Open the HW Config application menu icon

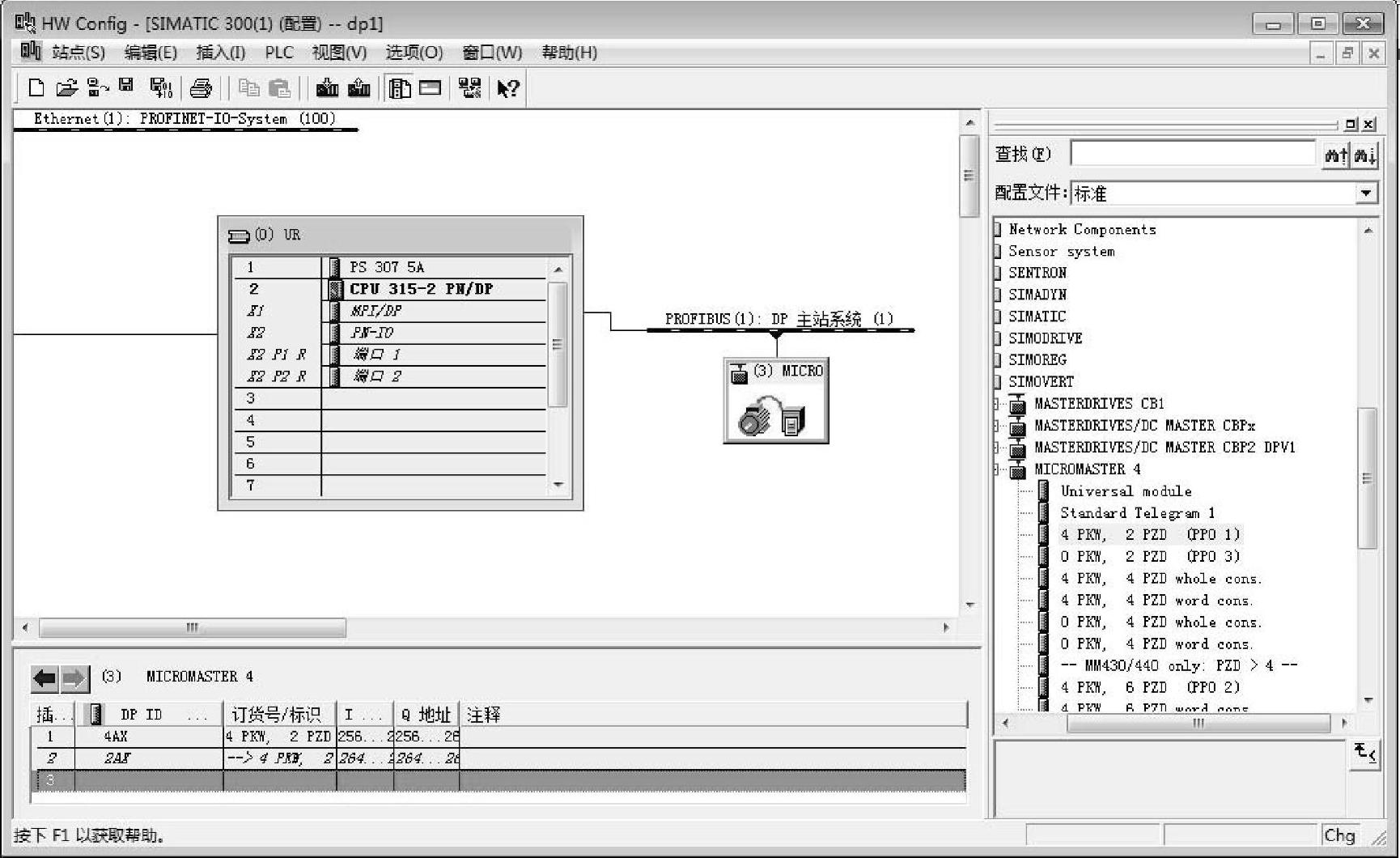click(30, 52)
